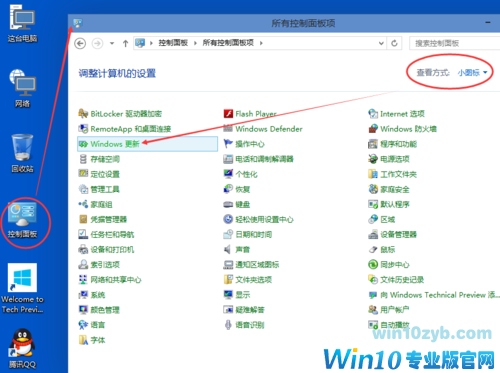The image size is (500, 373).
Task: Open 家庭组 homegroup icon
Action: point(83,204)
